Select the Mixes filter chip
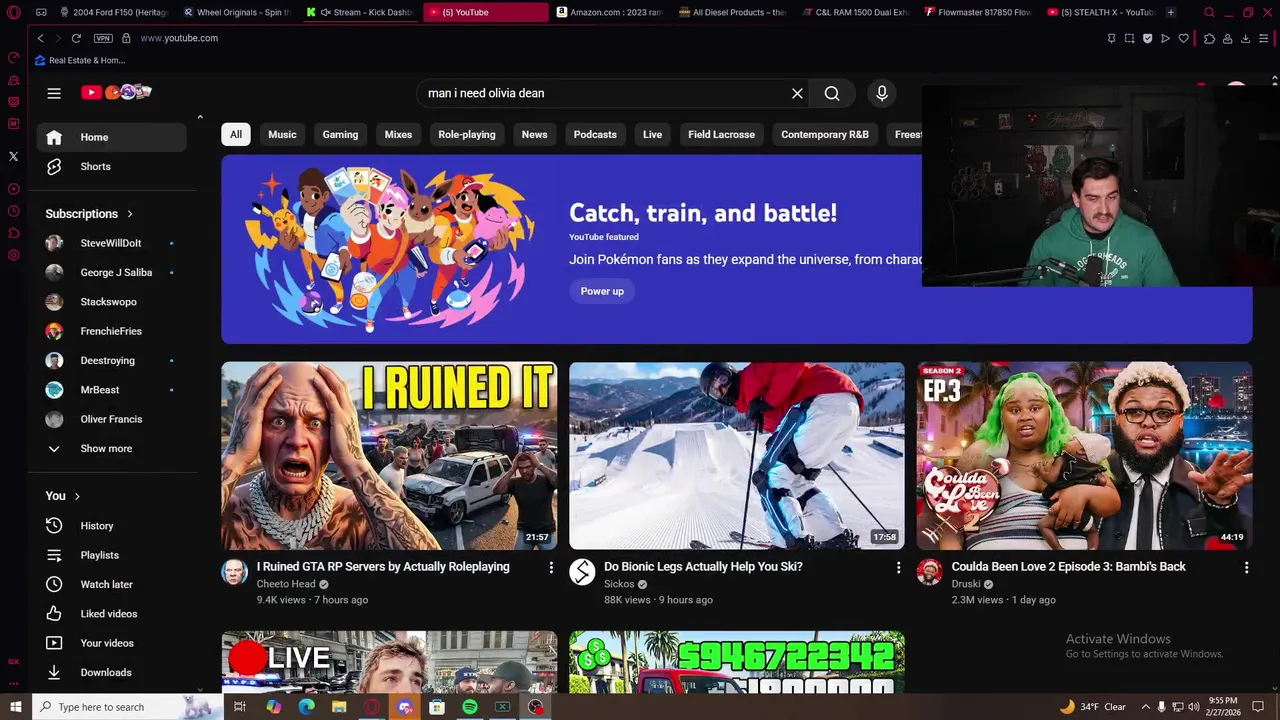The image size is (1280, 720). coord(398,134)
